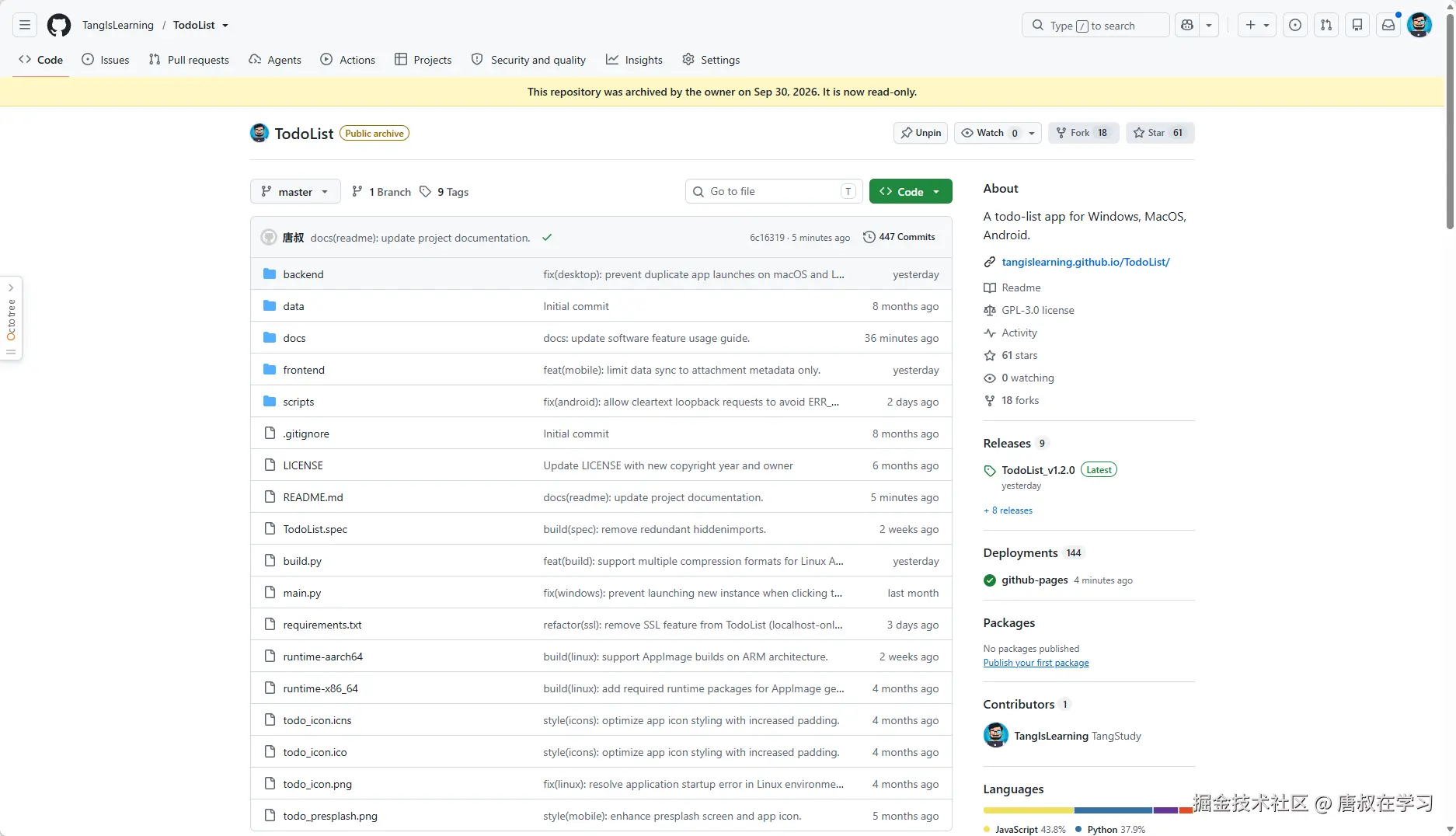The width and height of the screenshot is (1456, 836).
Task: Click the Python segment of language bar
Action: pyautogui.click(x=1114, y=810)
